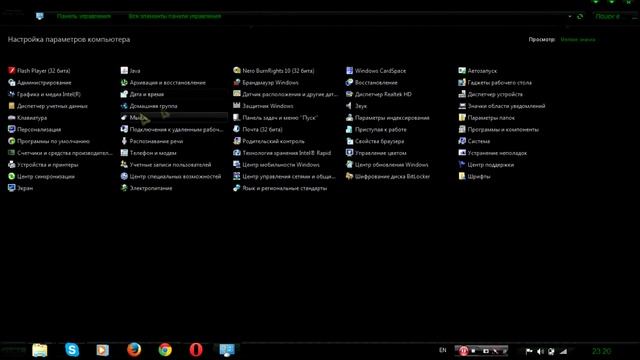
Task: Open the Java control panel icon
Action: [124, 71]
